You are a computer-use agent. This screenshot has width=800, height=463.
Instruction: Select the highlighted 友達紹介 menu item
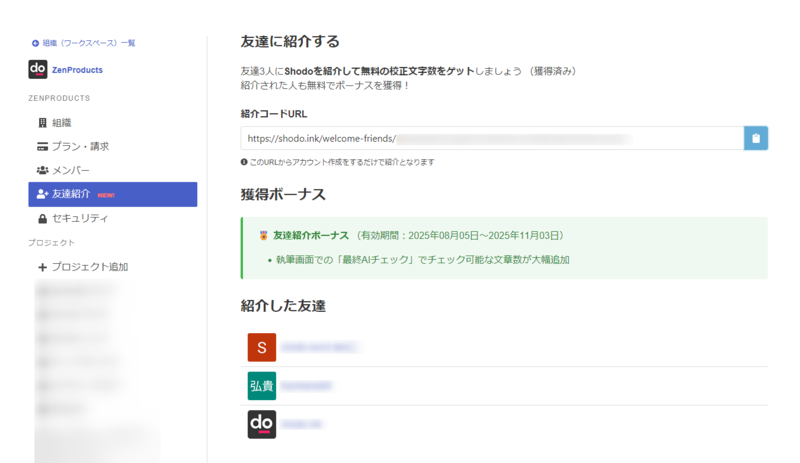pos(113,194)
